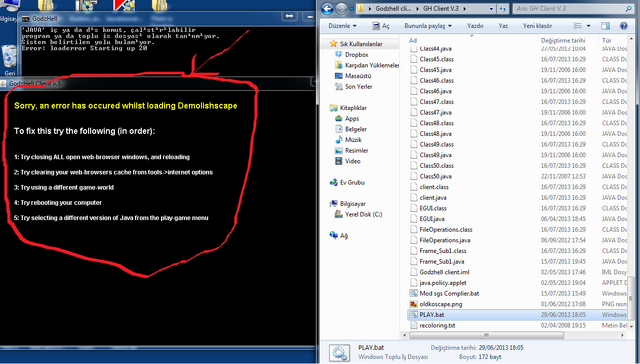Image resolution: width=640 pixels, height=364 pixels.
Task: Open Dropbox in navigation pane
Action: tap(356, 54)
